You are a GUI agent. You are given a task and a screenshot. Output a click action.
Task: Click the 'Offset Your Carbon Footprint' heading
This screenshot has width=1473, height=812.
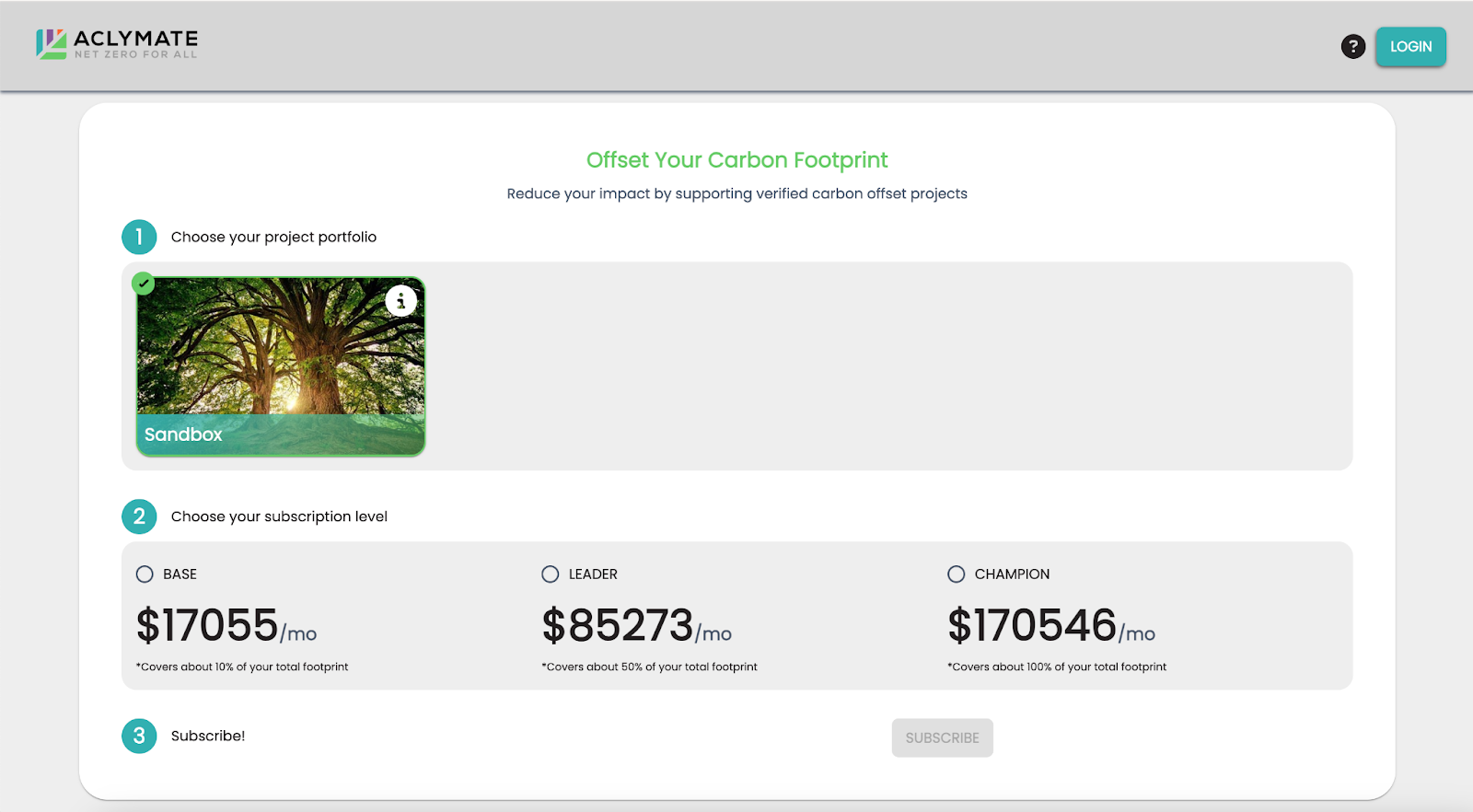tap(736, 160)
